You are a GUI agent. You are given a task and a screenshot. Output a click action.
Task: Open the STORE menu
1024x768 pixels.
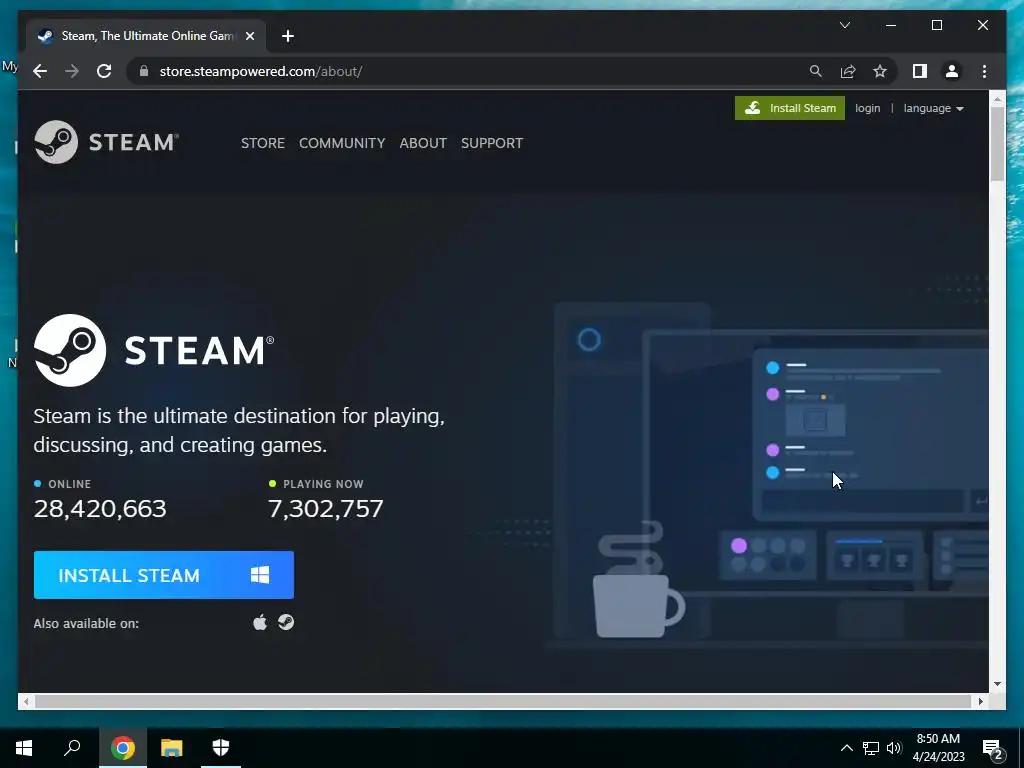coord(263,143)
